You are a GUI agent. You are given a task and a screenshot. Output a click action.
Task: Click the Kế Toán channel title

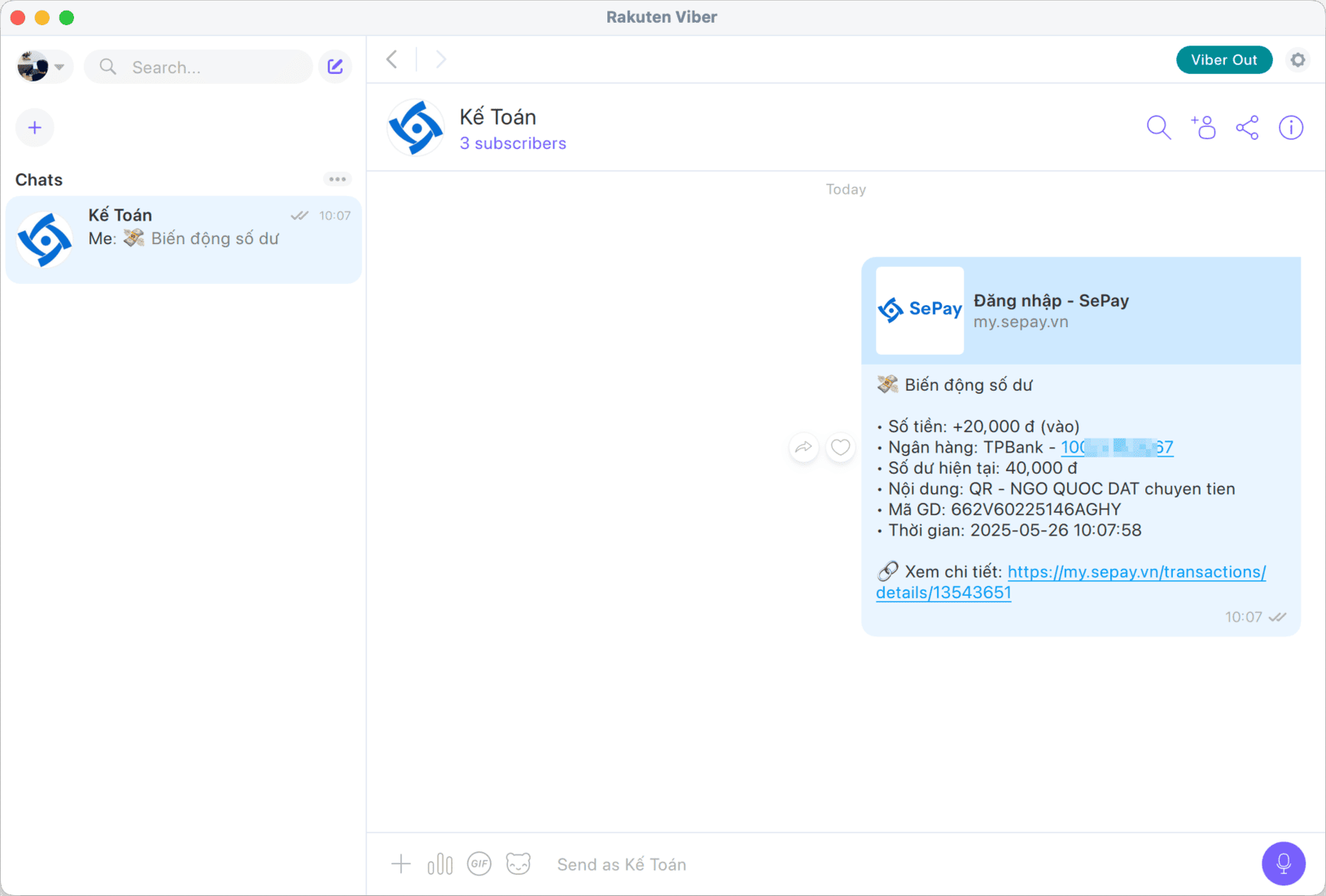tap(497, 117)
